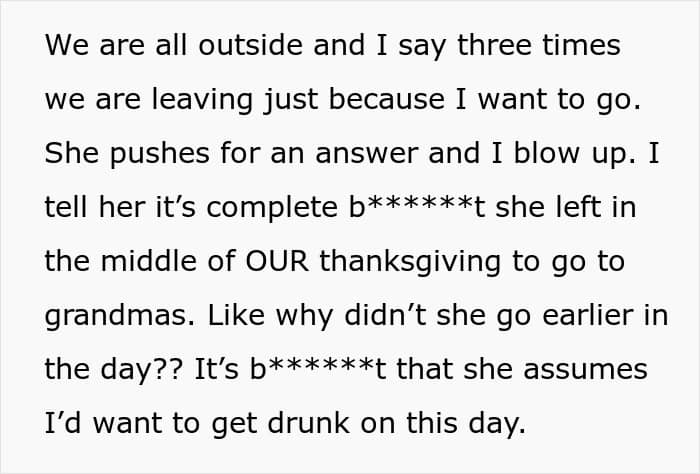Click on the word "assumes"

tap(594, 370)
